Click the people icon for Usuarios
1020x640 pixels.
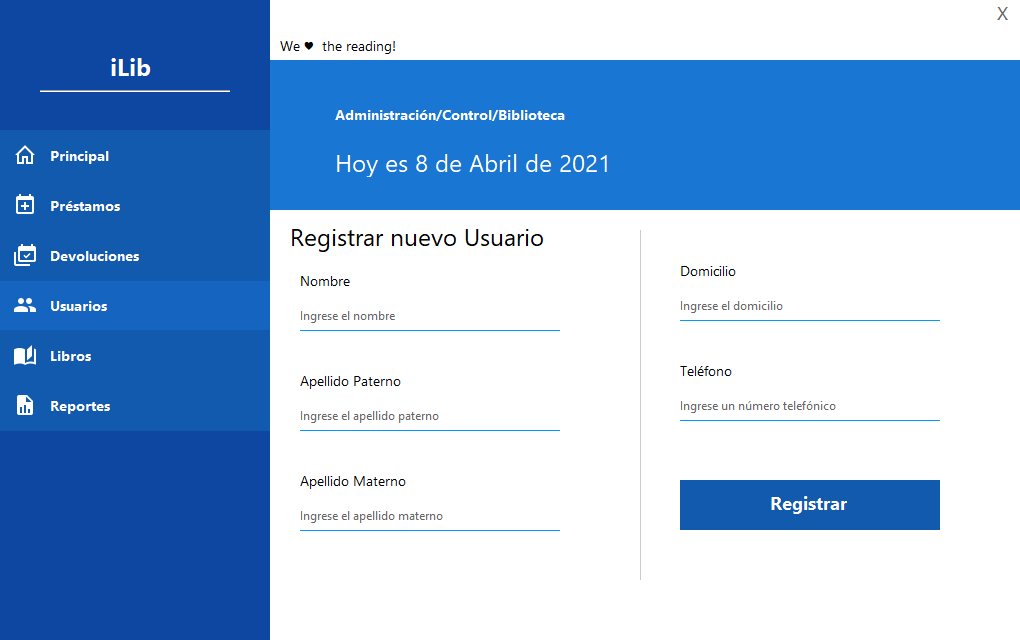pos(25,305)
